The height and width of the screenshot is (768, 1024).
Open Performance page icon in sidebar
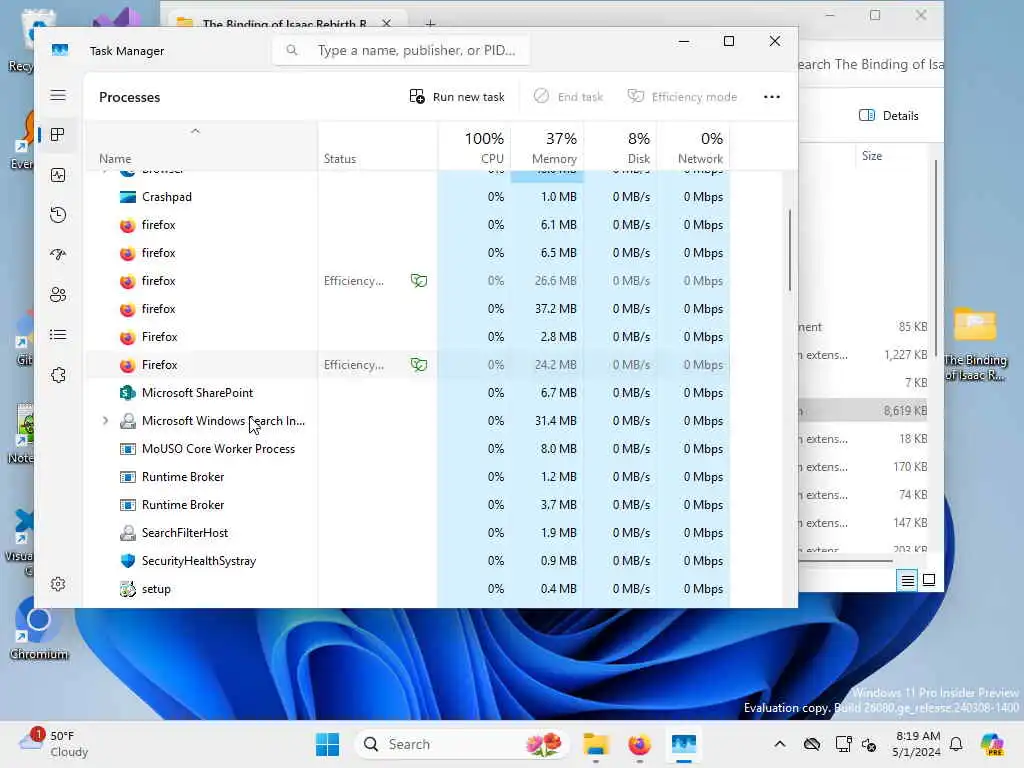click(x=58, y=175)
